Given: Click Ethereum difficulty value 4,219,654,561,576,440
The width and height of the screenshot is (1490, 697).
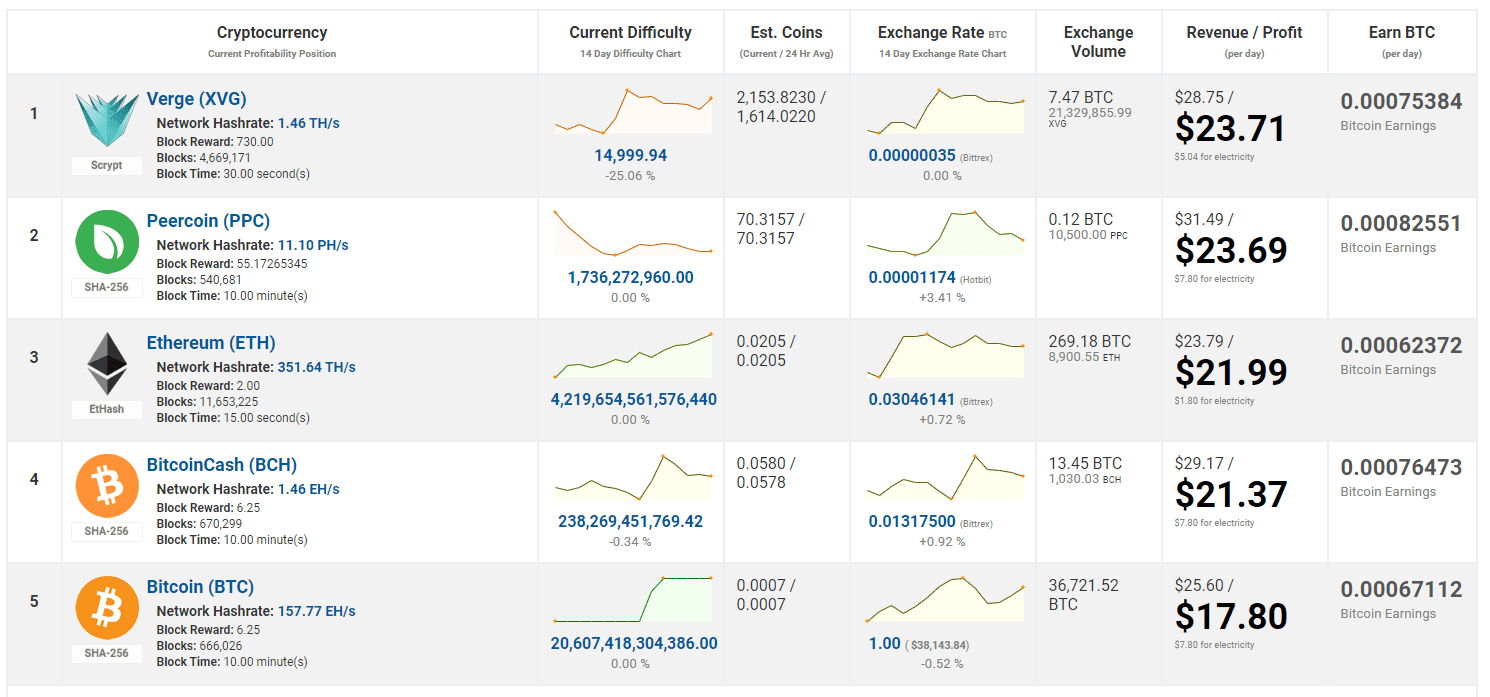Looking at the screenshot, I should click(633, 400).
